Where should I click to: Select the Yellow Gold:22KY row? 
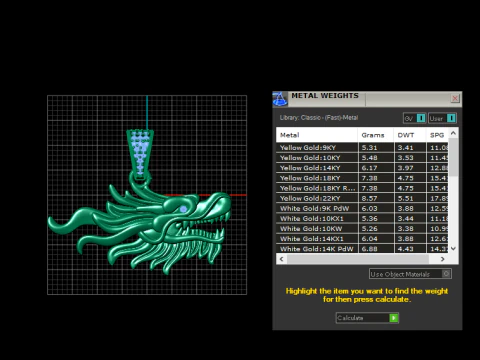[x=362, y=198]
